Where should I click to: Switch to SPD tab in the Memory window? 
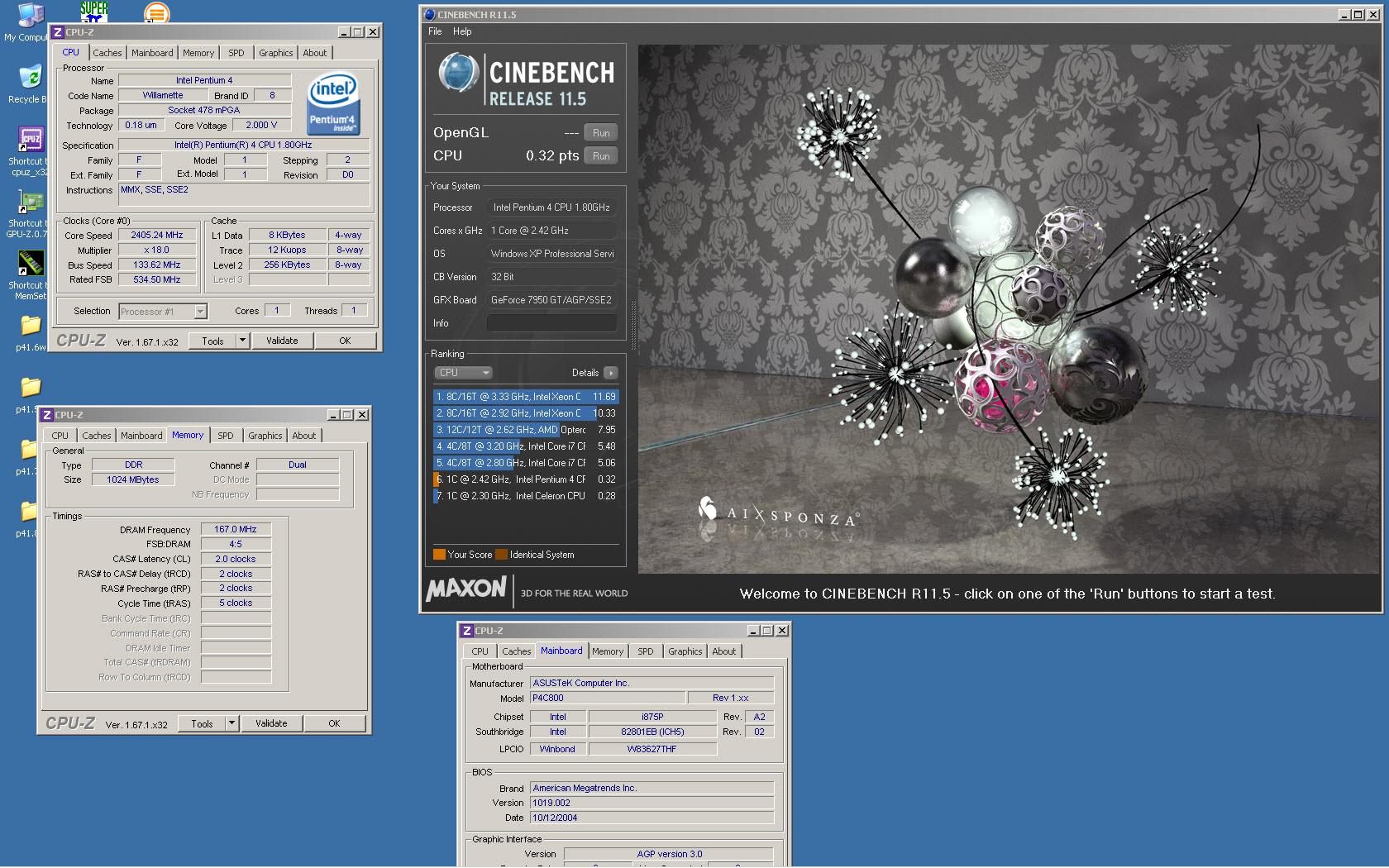pyautogui.click(x=226, y=436)
